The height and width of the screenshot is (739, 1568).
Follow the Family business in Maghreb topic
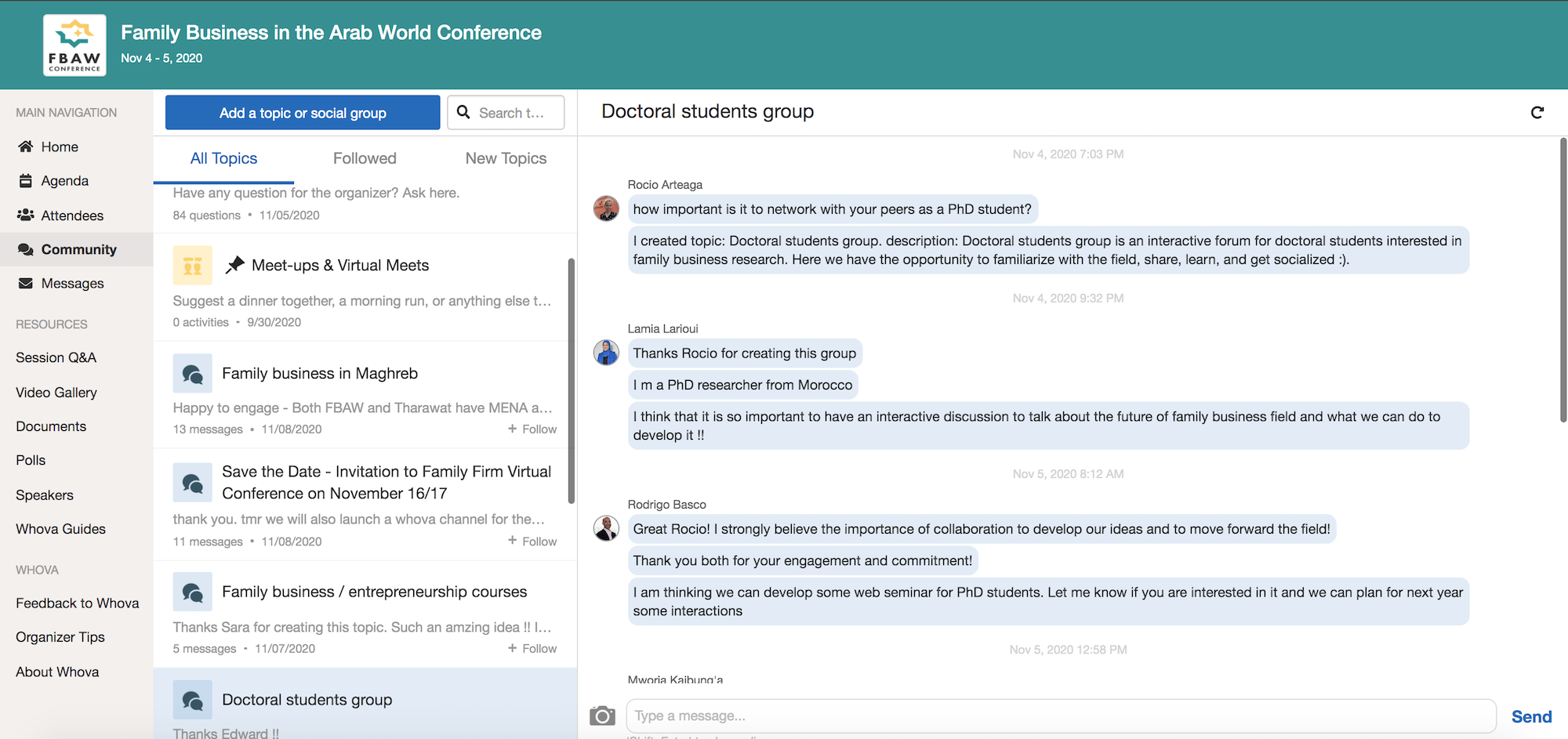tap(532, 429)
